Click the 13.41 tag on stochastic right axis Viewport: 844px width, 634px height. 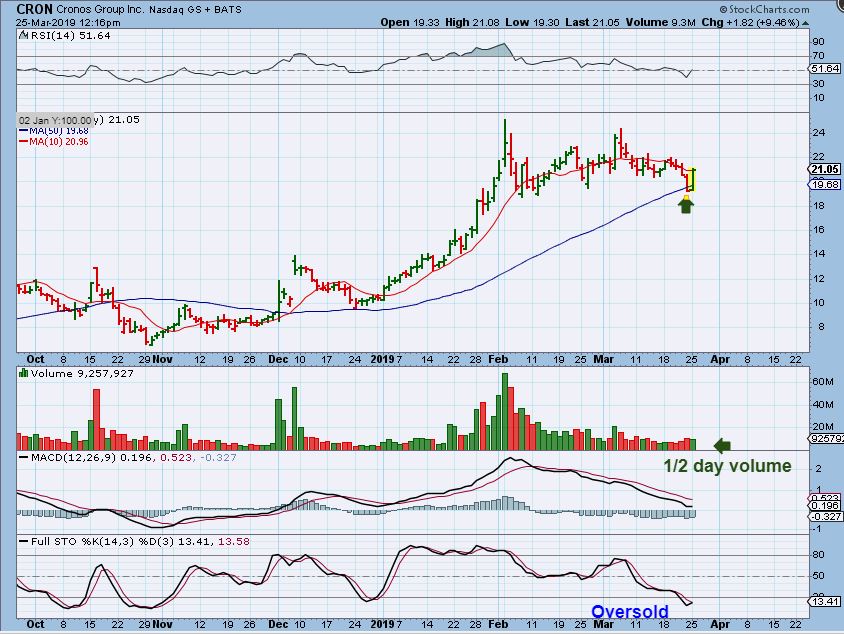825,601
